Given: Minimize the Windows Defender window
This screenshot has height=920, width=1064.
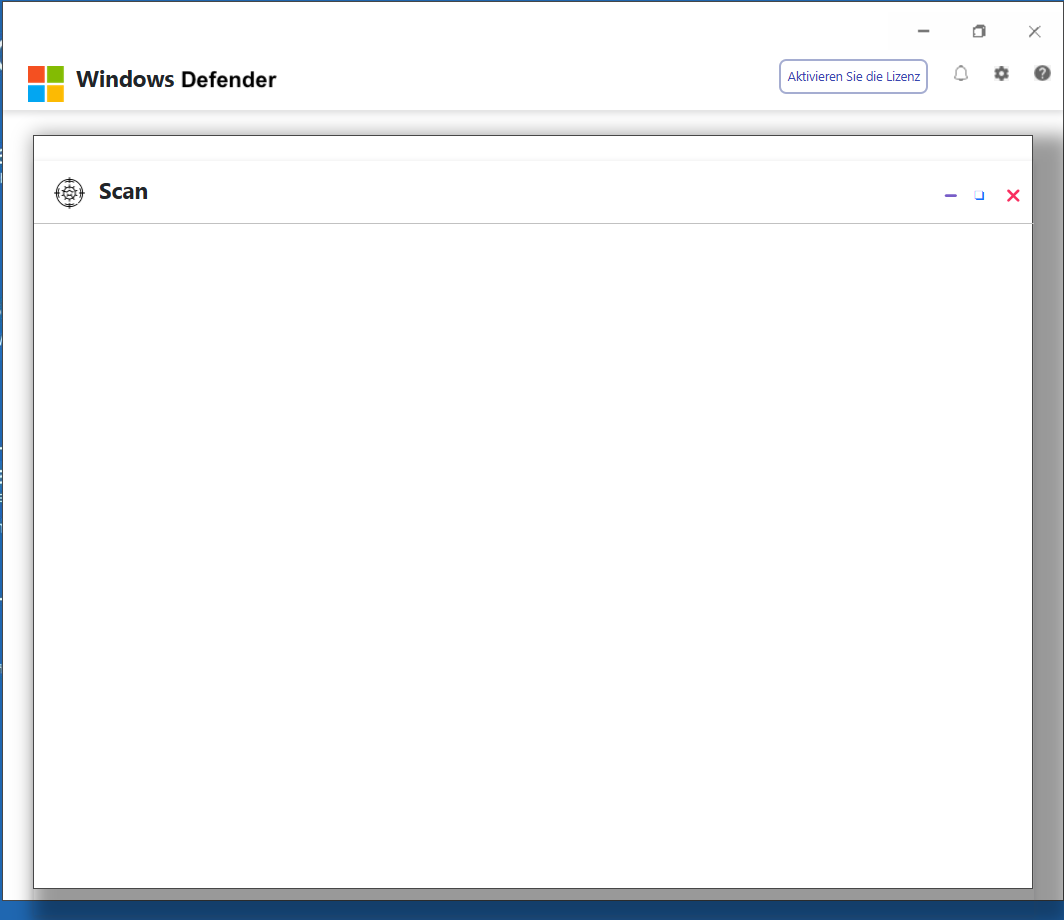Looking at the screenshot, I should (924, 31).
